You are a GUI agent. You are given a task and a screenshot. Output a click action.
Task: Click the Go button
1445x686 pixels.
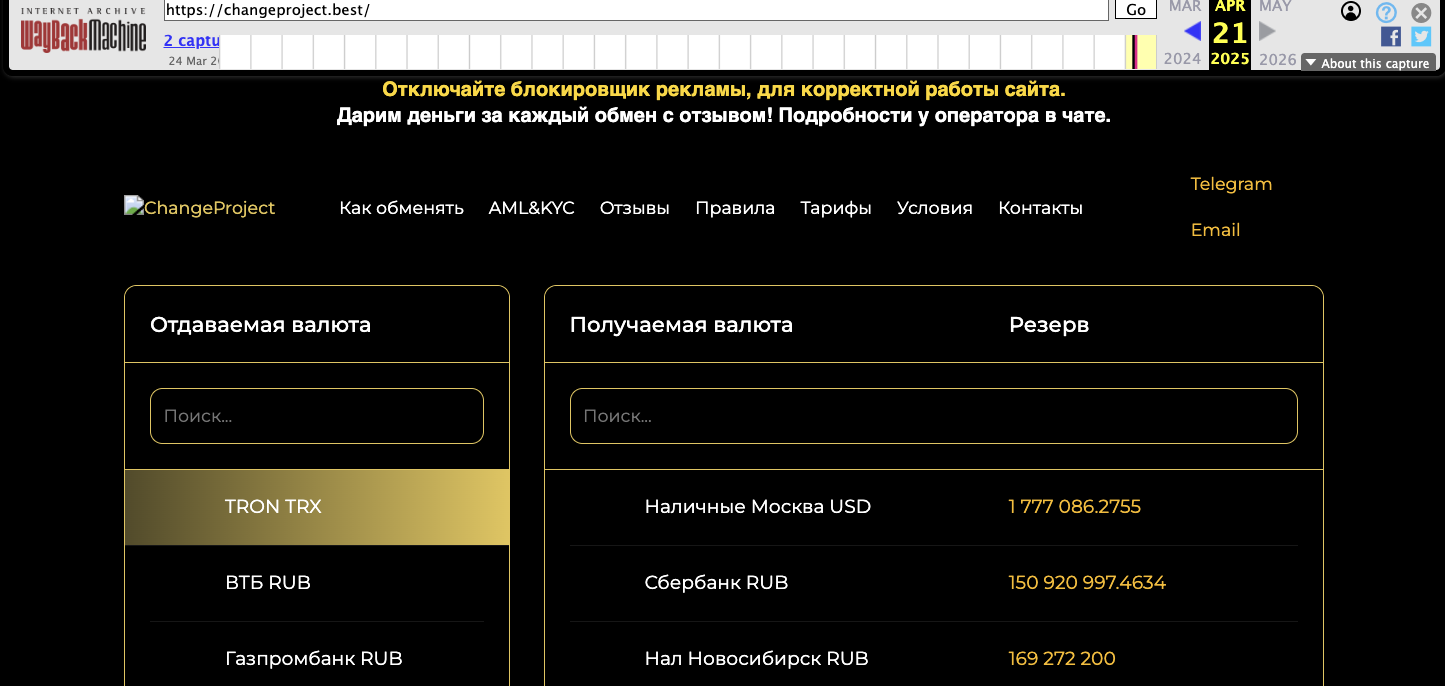1135,10
